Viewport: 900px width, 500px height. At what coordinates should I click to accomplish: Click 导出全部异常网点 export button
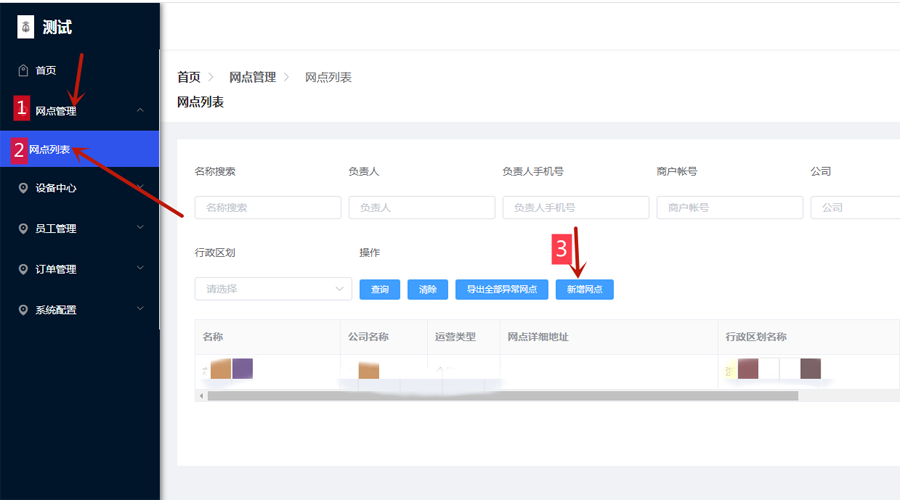501,289
